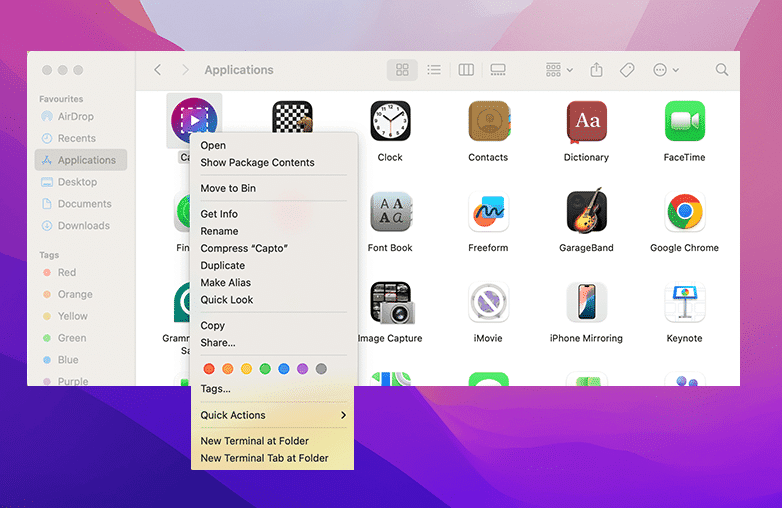The width and height of the screenshot is (782, 508).
Task: Filter by Green tag in sidebar
Action: point(81,338)
